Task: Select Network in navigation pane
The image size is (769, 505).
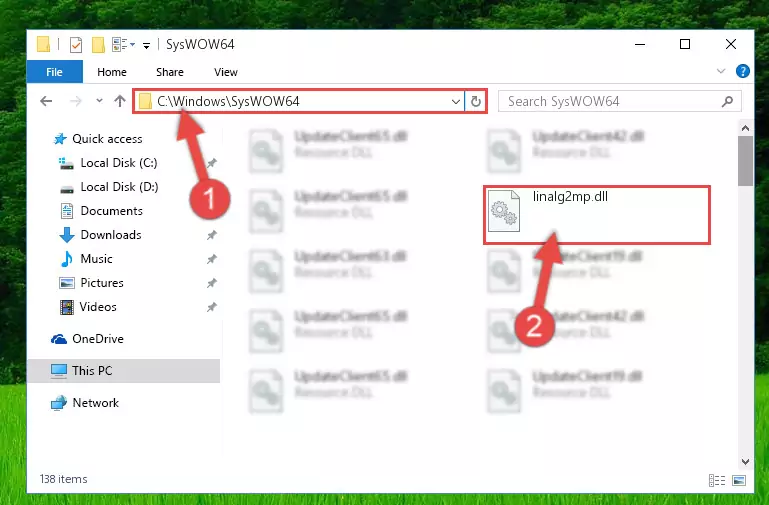Action: (x=85, y=403)
